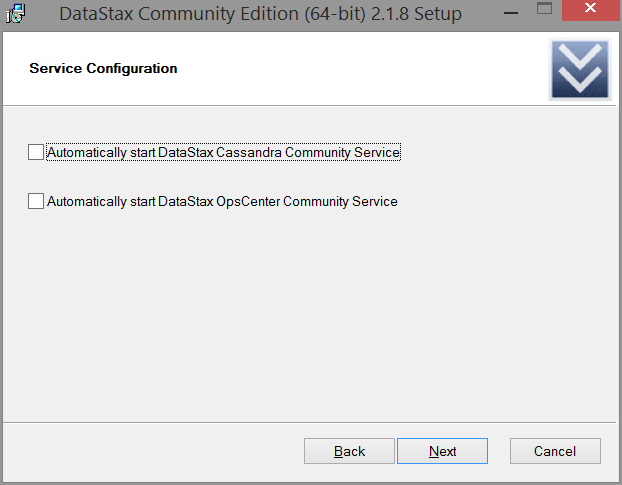The image size is (622, 485).
Task: Click the word Cassandra in the first option
Action: [x=249, y=152]
